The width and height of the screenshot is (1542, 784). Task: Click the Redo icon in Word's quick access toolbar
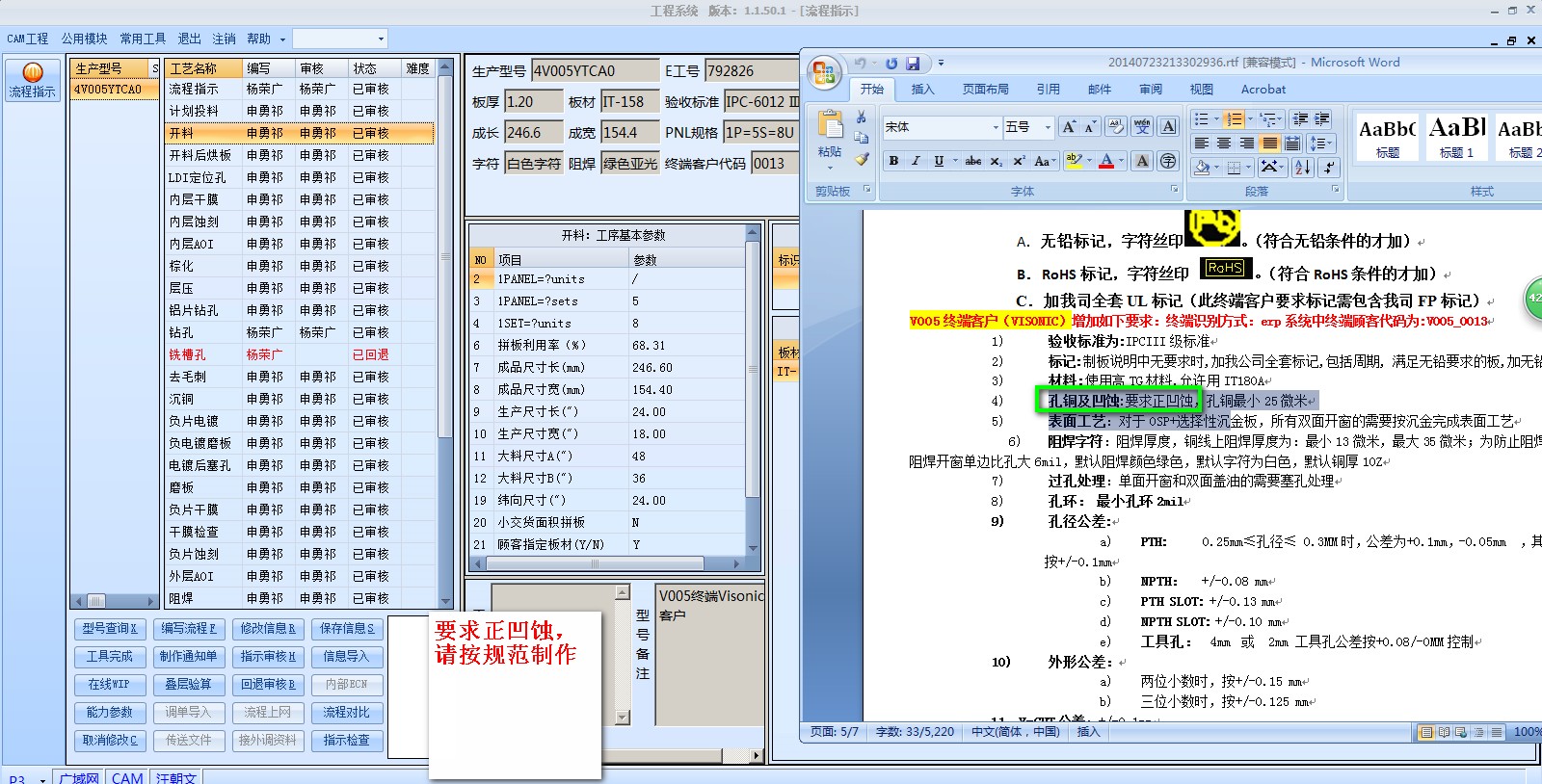coord(891,64)
